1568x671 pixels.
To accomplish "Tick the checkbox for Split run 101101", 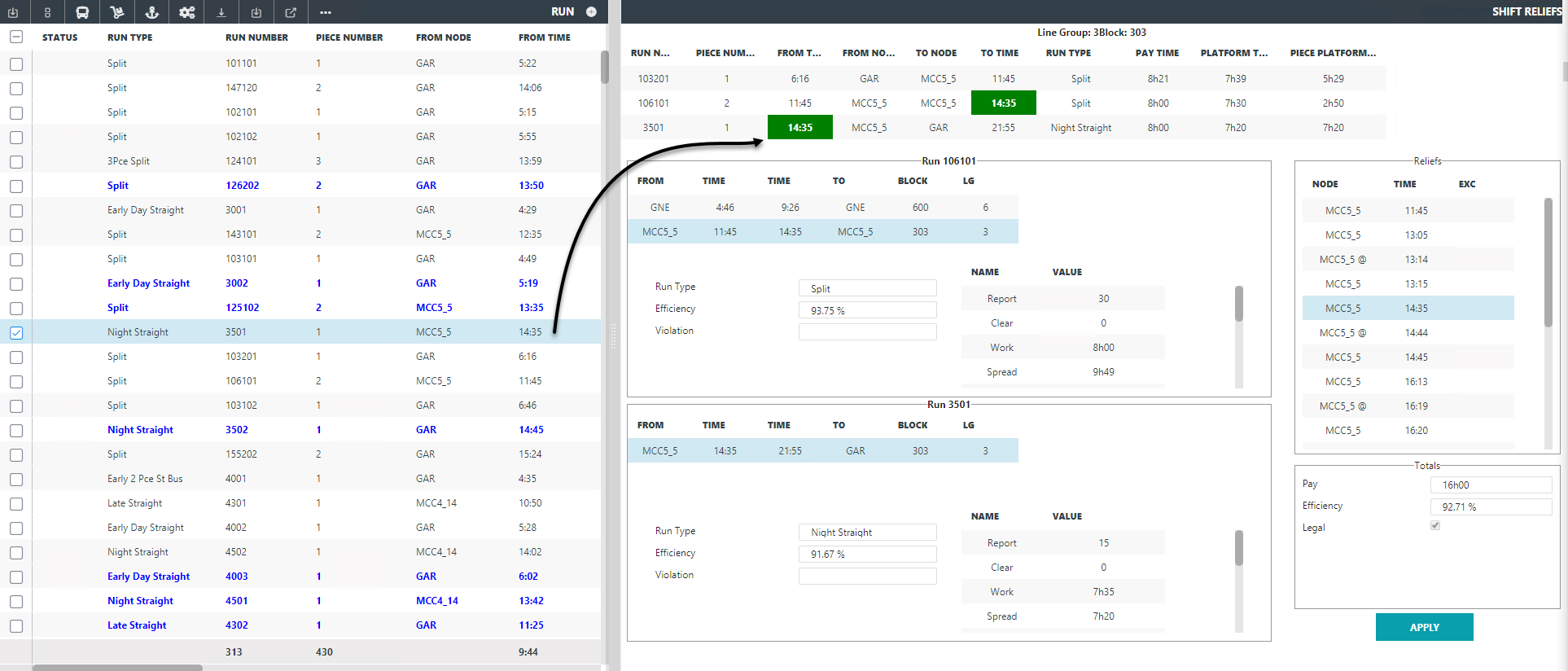I will tap(16, 64).
